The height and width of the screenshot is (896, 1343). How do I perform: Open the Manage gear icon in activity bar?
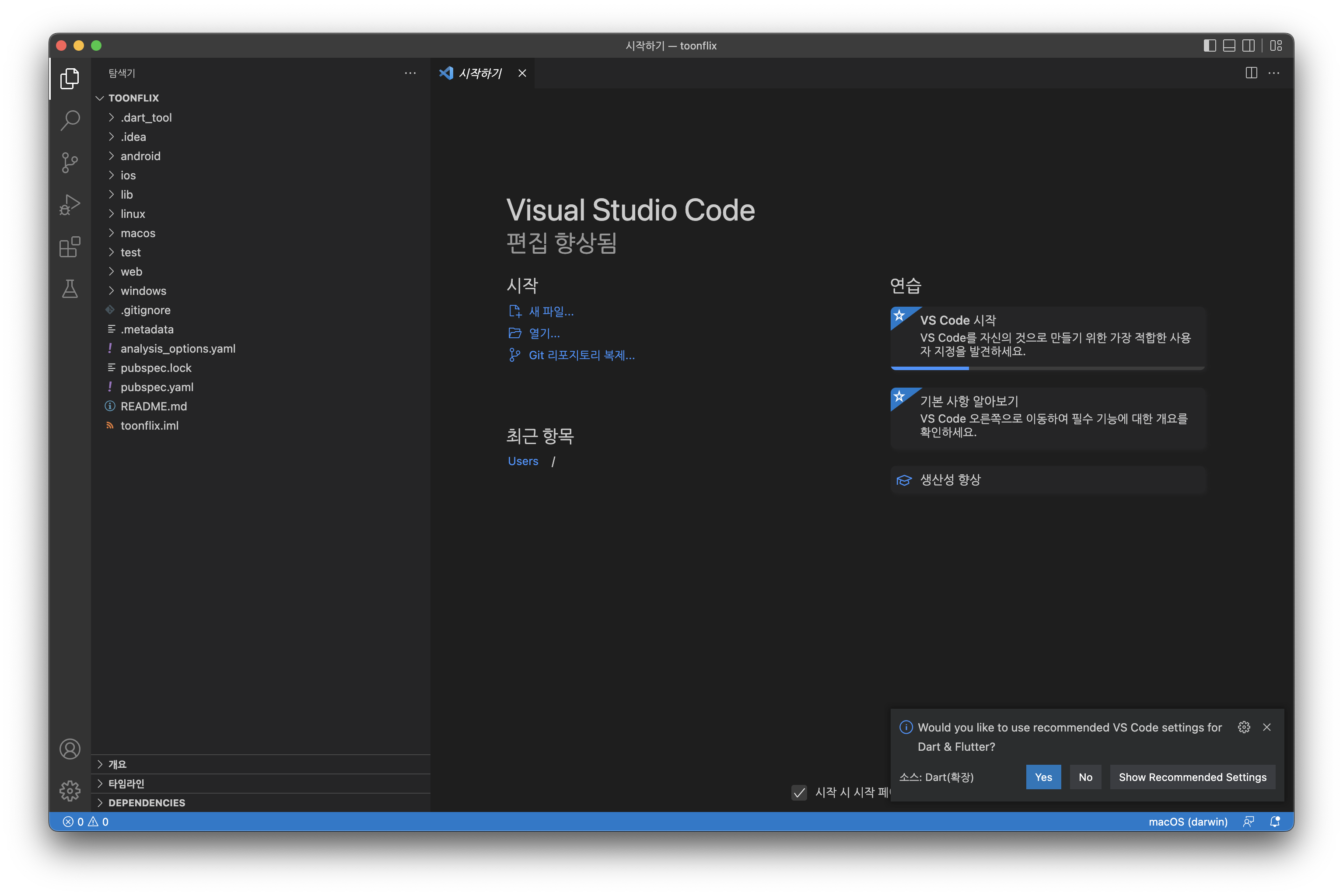pos(70,791)
